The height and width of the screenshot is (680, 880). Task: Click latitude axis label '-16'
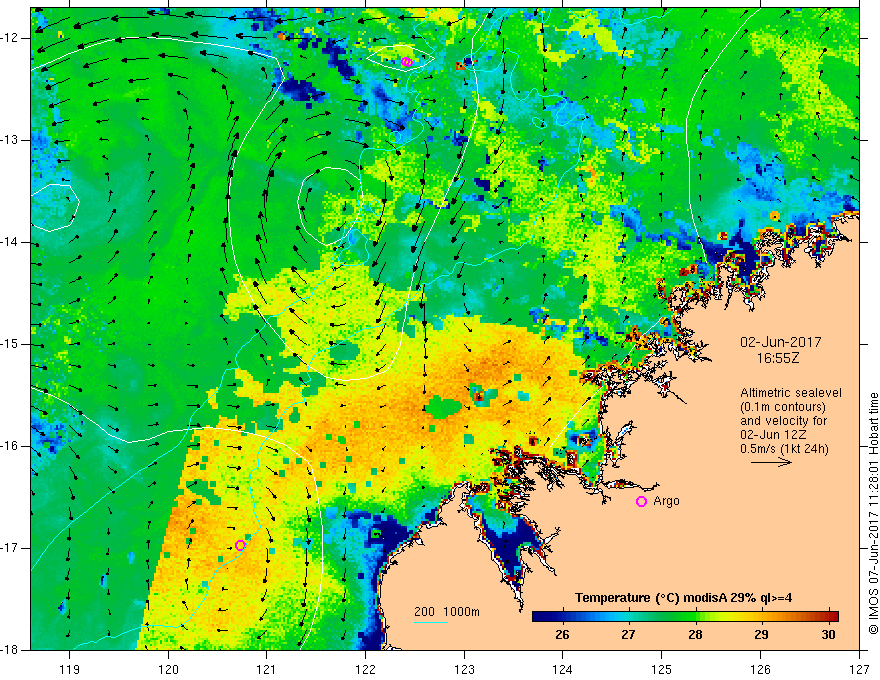point(10,446)
